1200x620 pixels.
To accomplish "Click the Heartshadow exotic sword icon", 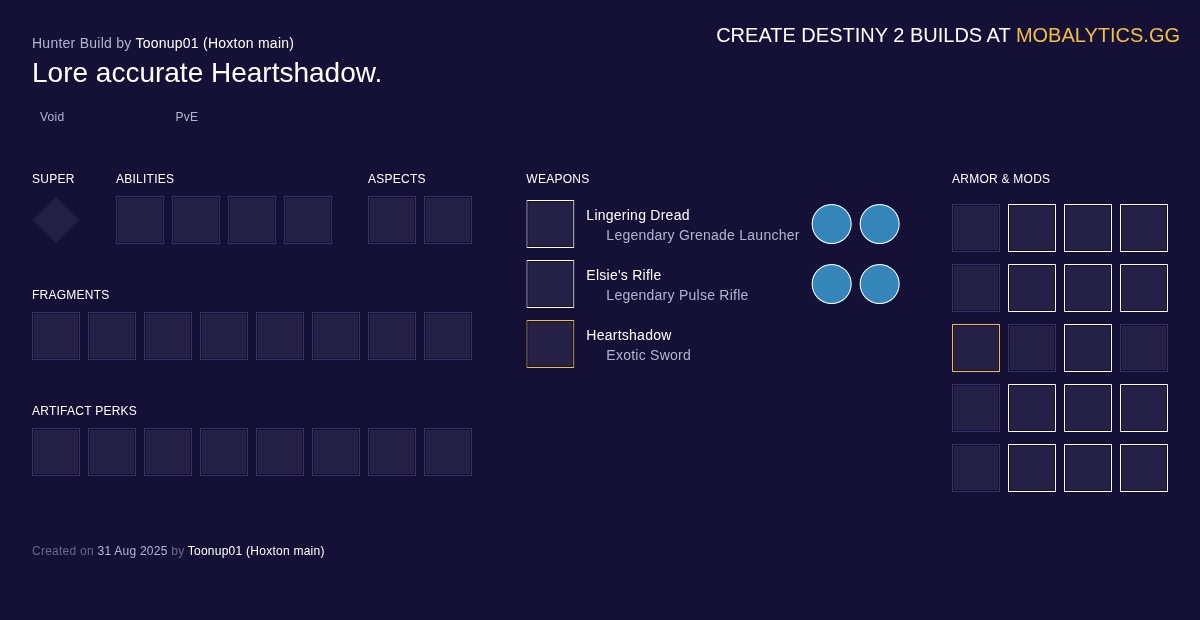I will 550,344.
